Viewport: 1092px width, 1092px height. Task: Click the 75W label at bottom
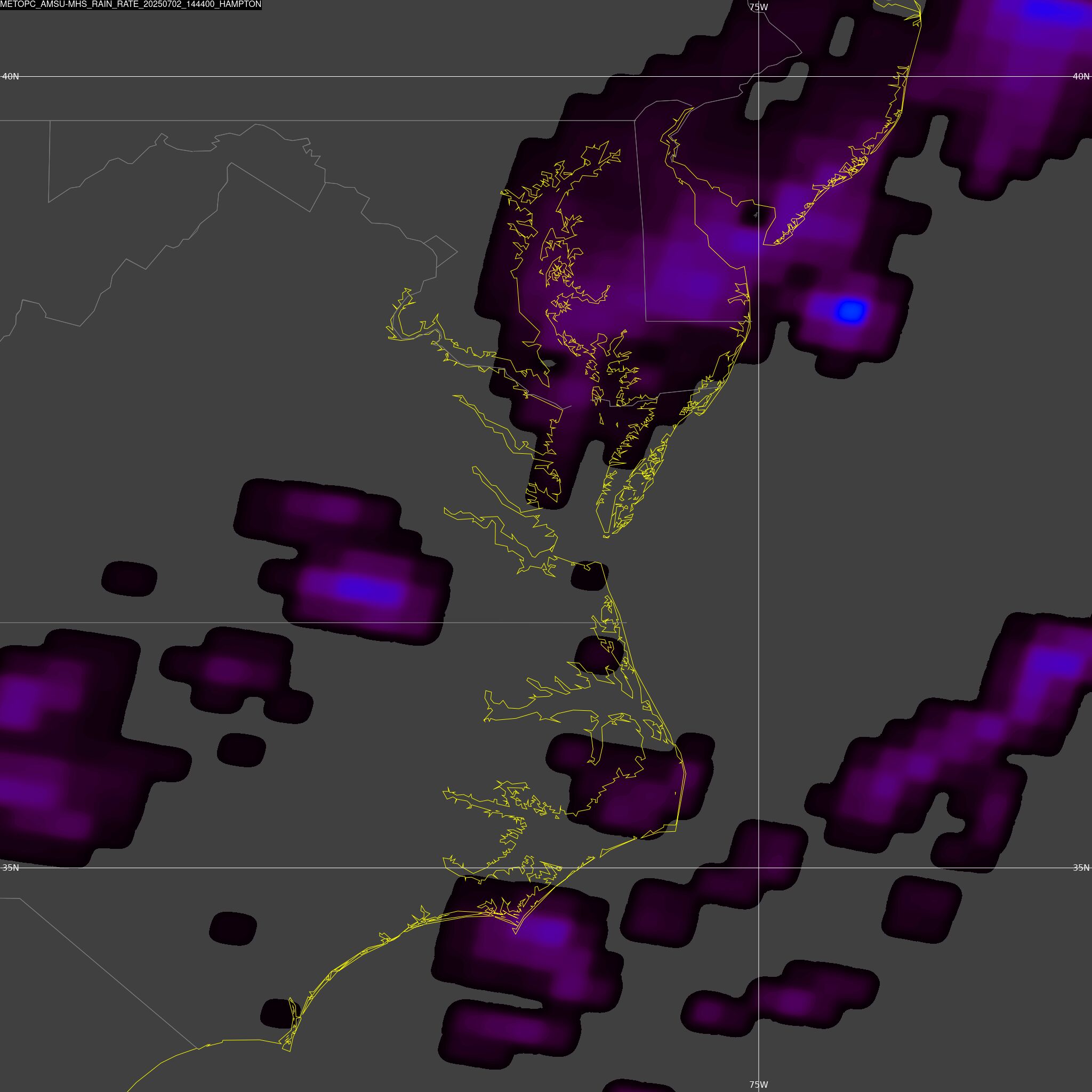759,1085
